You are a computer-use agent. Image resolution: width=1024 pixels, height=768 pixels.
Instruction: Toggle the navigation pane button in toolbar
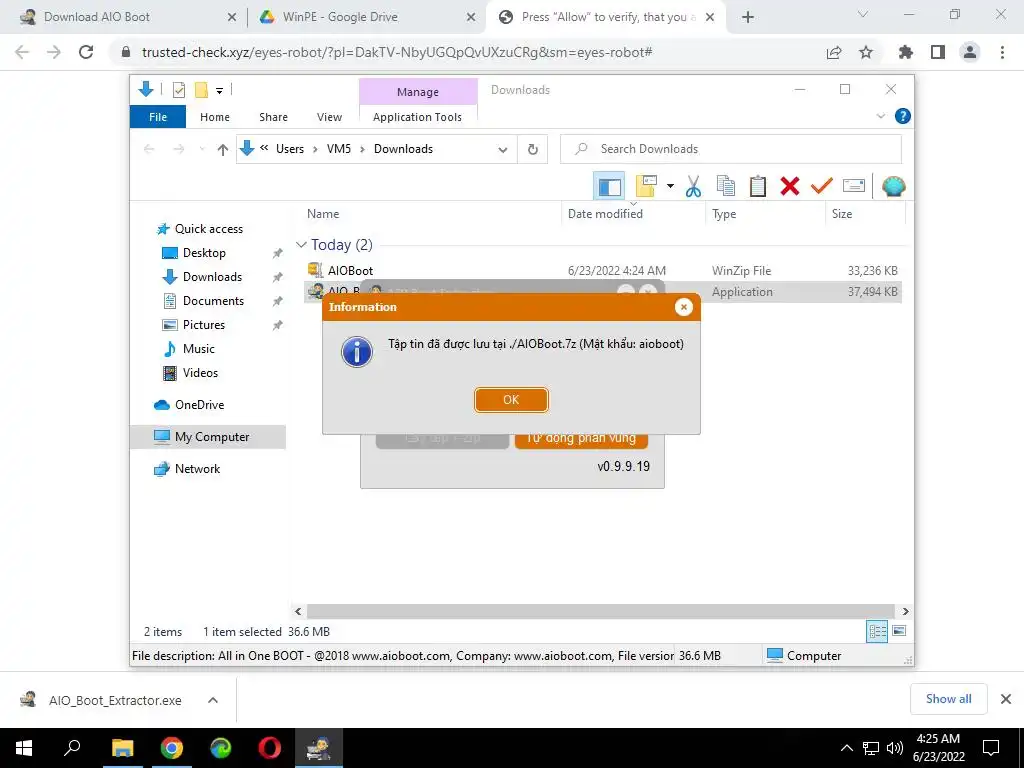click(x=609, y=186)
